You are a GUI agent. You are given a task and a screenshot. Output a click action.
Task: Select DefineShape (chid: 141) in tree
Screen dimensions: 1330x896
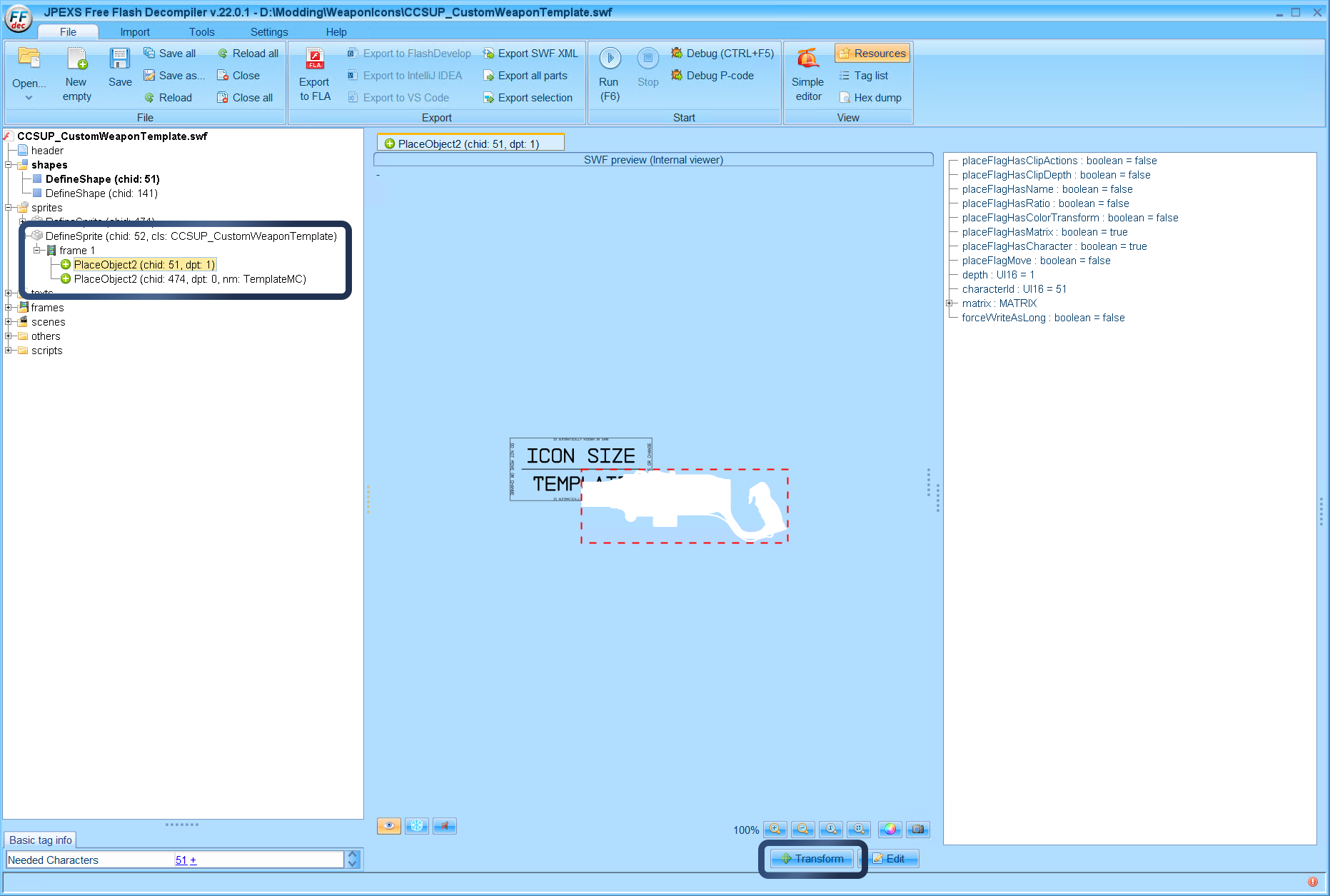coord(101,193)
